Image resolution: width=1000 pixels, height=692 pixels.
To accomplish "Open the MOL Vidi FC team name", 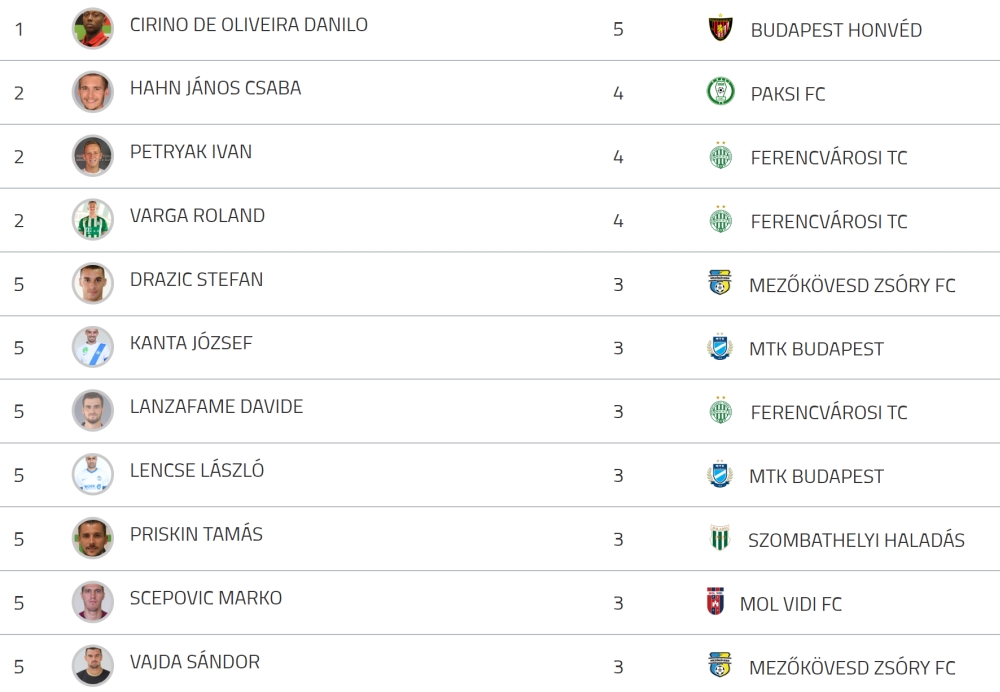I will point(790,604).
